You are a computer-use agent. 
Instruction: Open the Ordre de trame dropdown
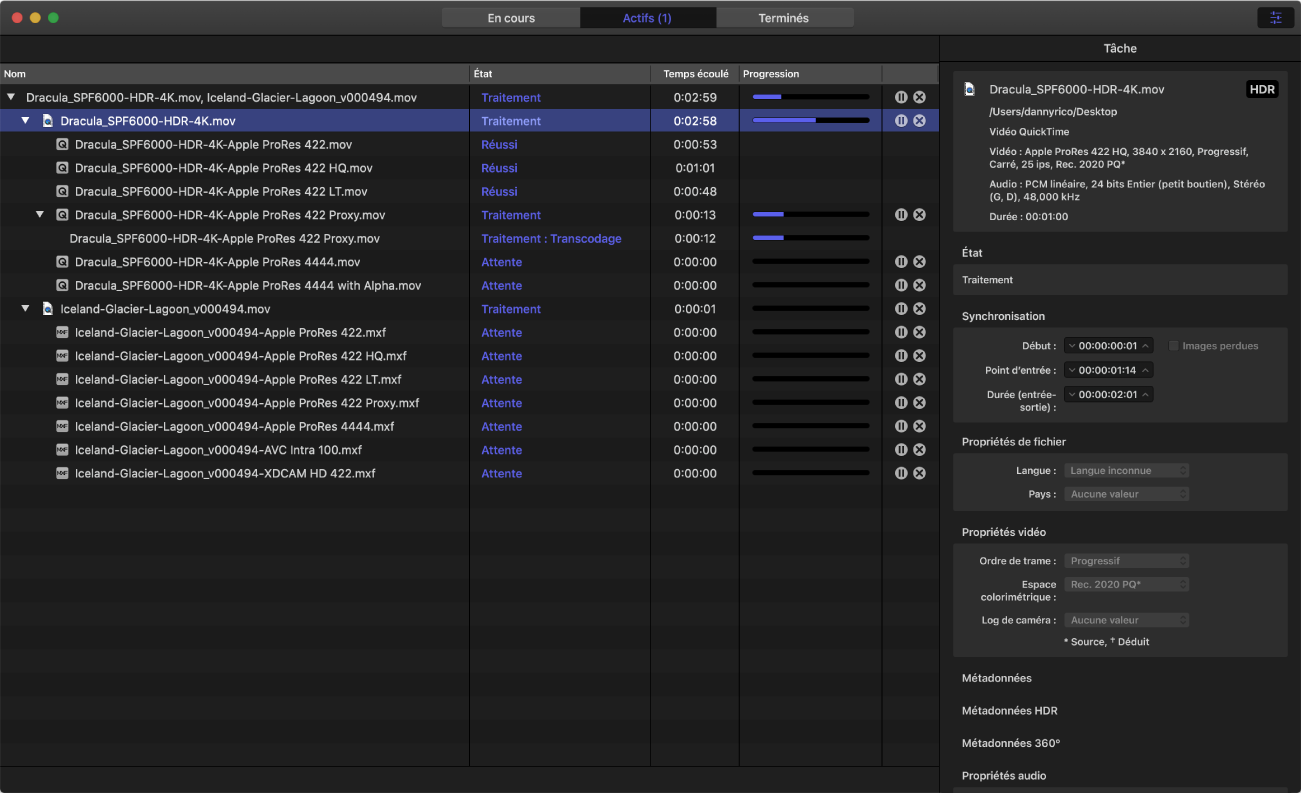(1126, 561)
